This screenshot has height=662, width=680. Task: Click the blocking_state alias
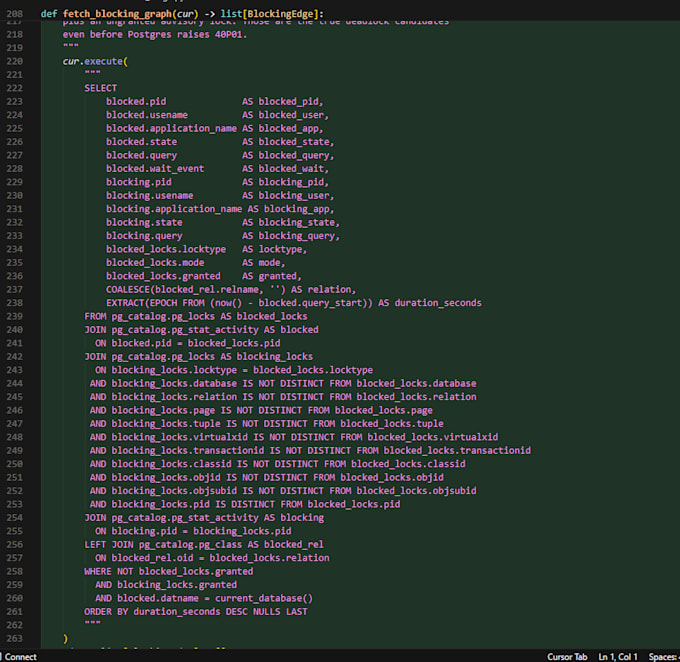coord(297,223)
